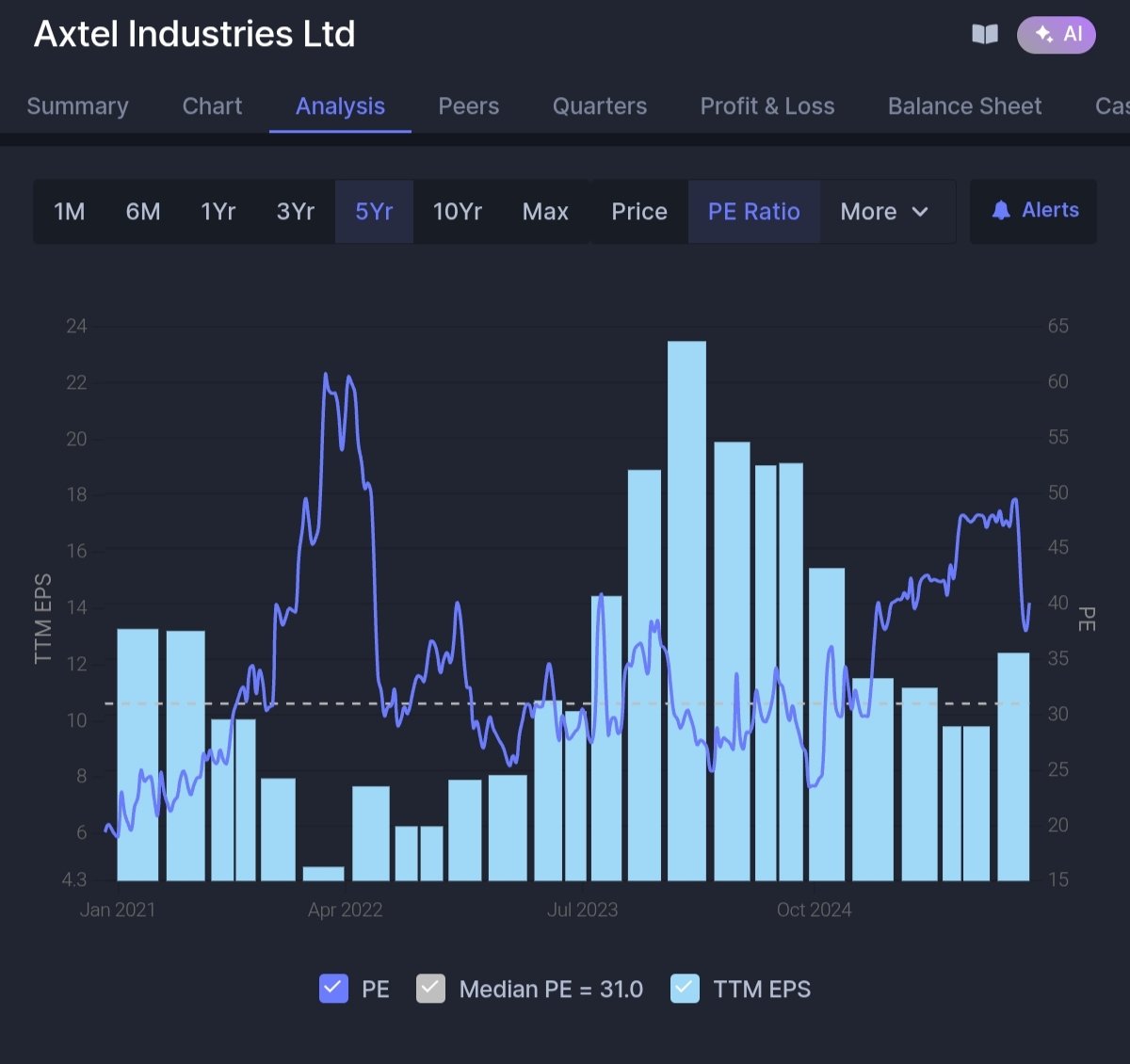The height and width of the screenshot is (1064, 1130).
Task: Open the Quarters tab
Action: [600, 106]
